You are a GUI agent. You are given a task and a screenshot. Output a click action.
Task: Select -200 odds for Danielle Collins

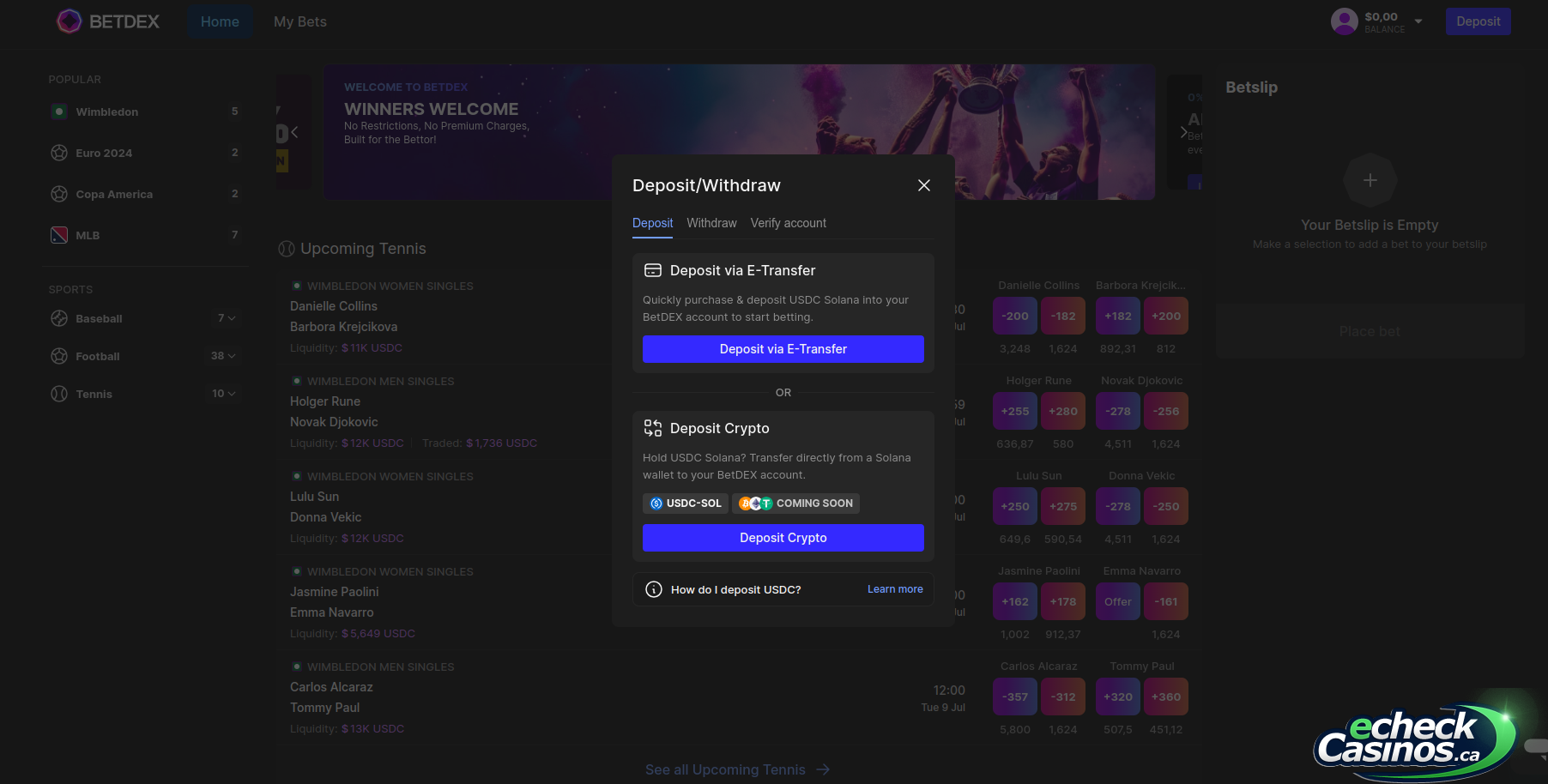[1015, 316]
